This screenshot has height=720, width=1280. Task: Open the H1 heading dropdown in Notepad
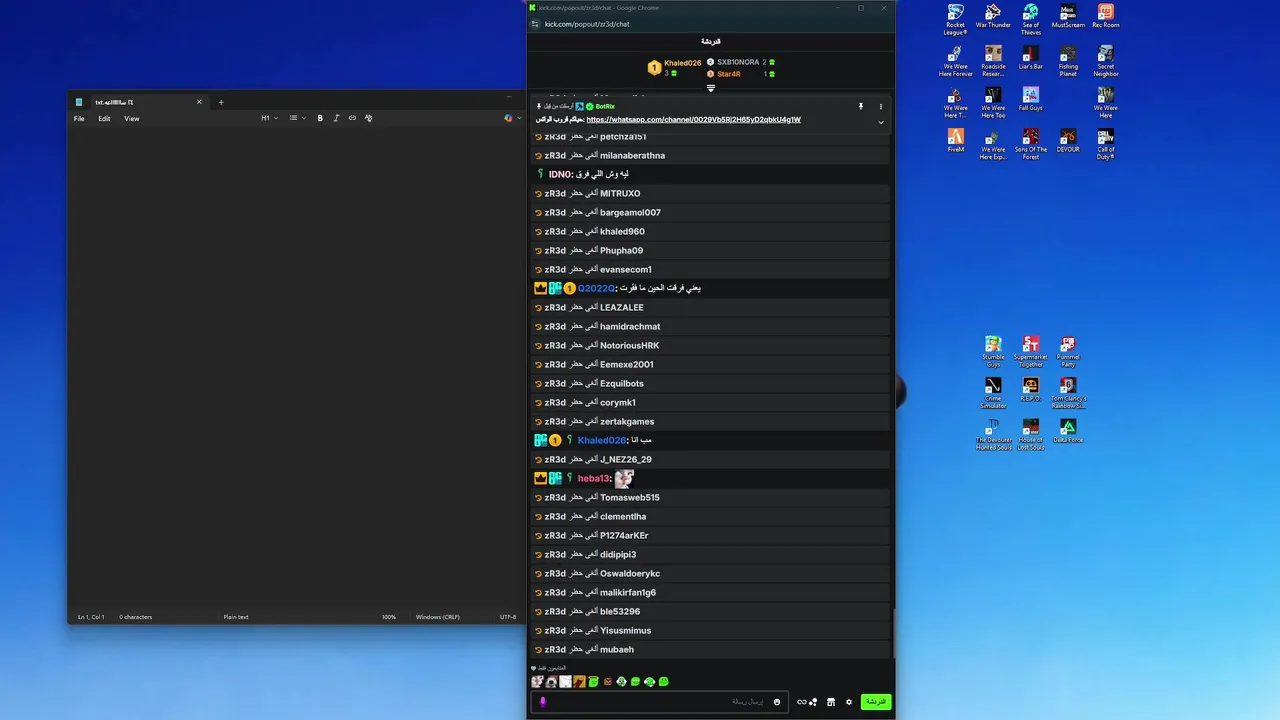pos(270,118)
